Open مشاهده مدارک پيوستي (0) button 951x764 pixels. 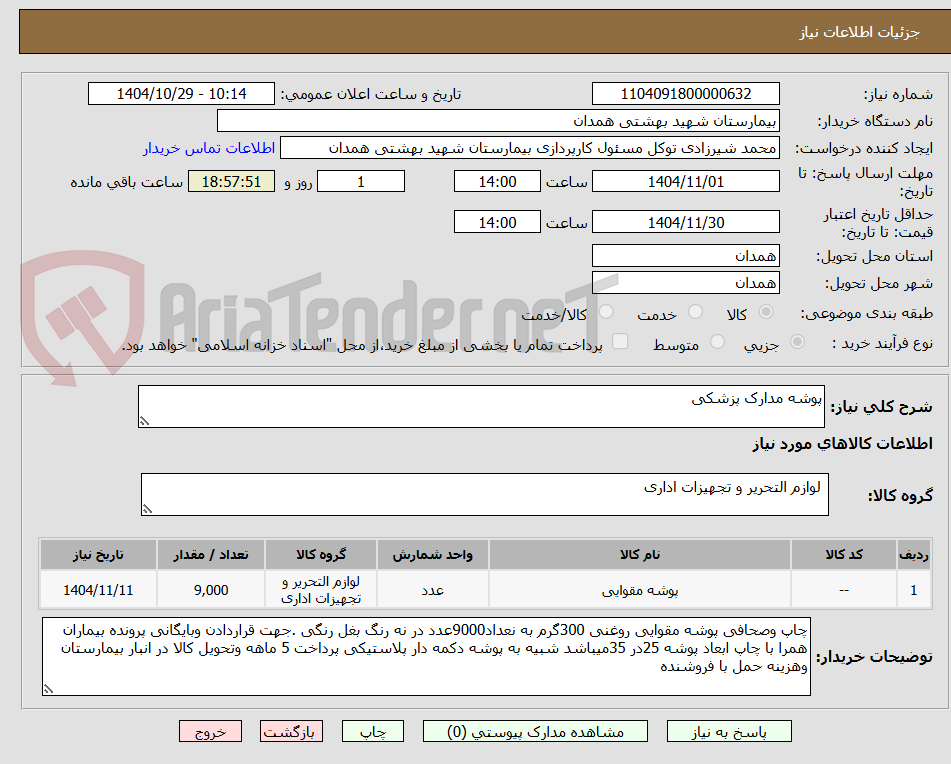[535, 731]
